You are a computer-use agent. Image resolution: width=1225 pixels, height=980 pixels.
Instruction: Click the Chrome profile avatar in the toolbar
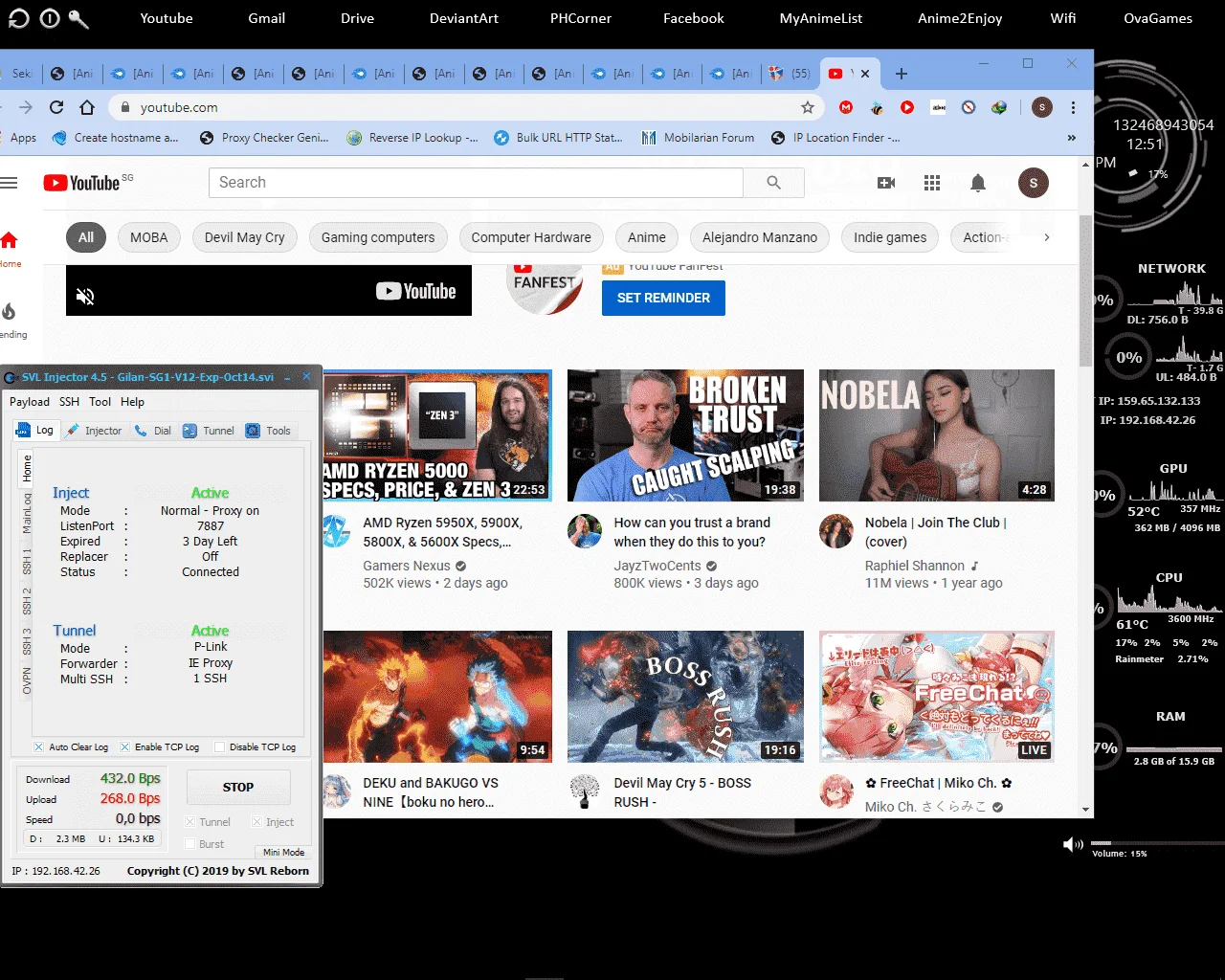[1042, 107]
